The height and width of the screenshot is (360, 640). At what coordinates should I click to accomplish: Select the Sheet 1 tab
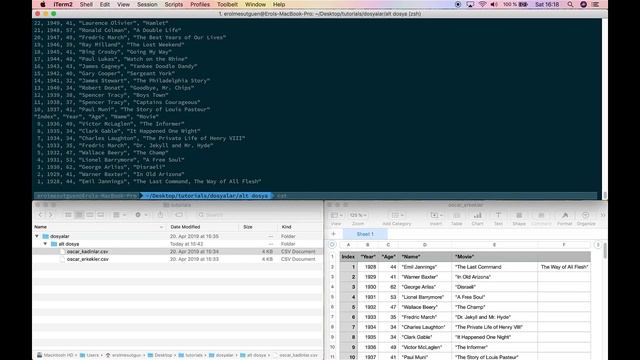coord(365,234)
